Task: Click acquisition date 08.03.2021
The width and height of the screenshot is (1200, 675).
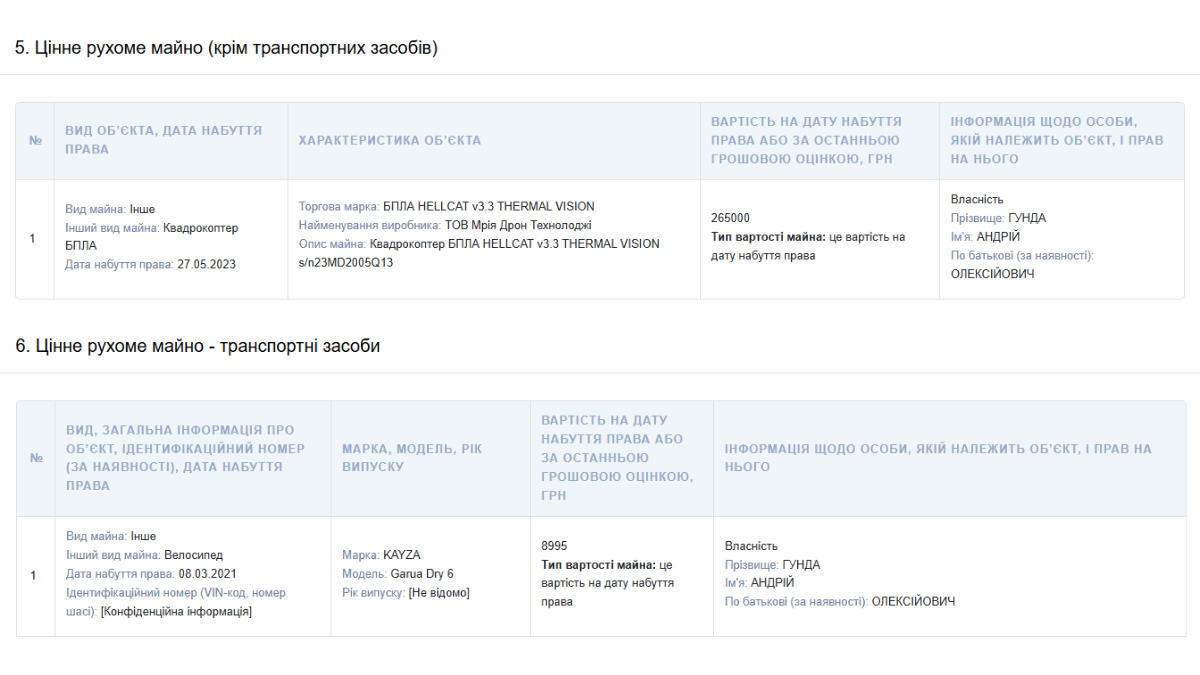Action: pyautogui.click(x=208, y=574)
